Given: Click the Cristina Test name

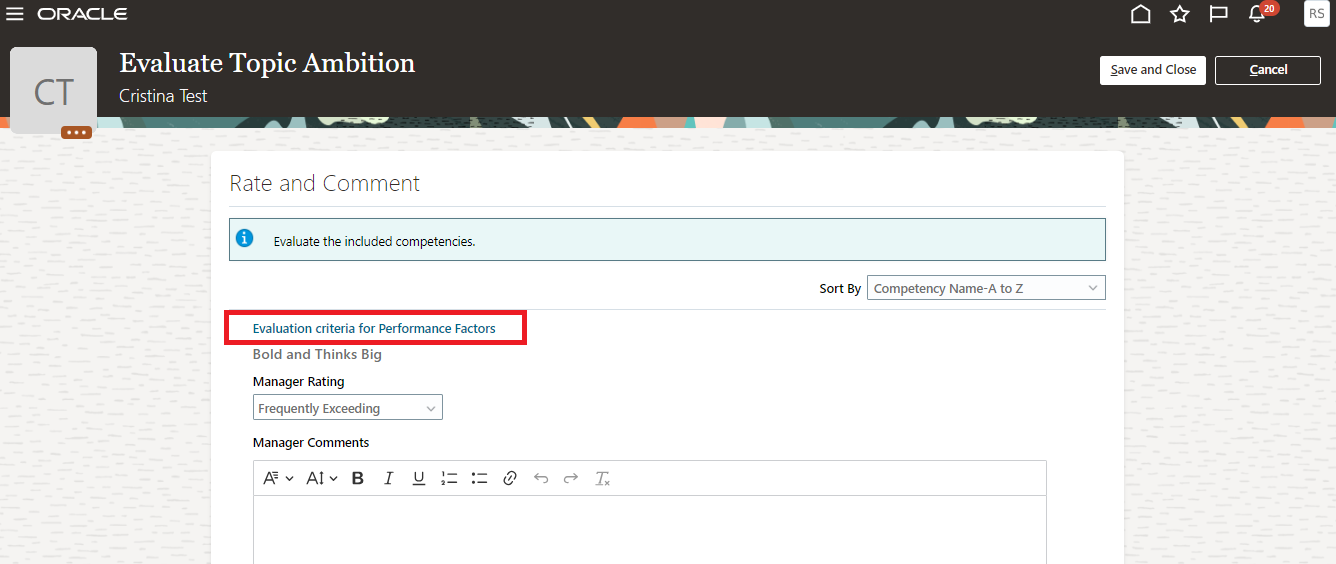Looking at the screenshot, I should (x=163, y=96).
